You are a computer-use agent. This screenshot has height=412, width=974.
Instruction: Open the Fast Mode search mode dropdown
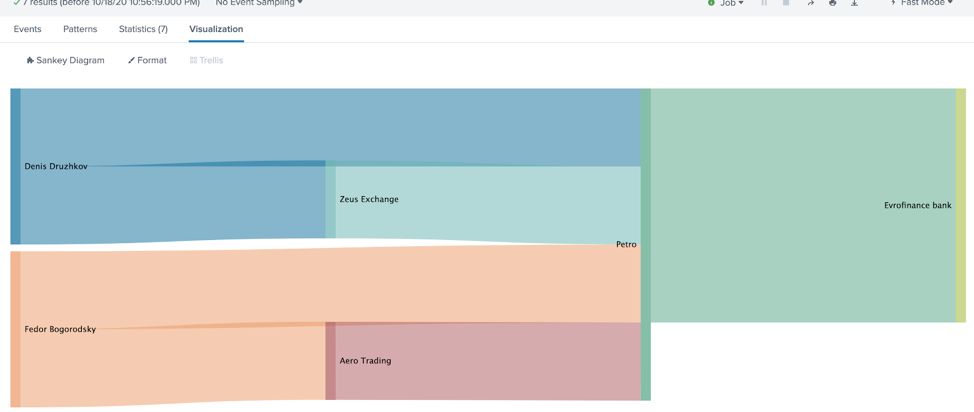(x=922, y=3)
